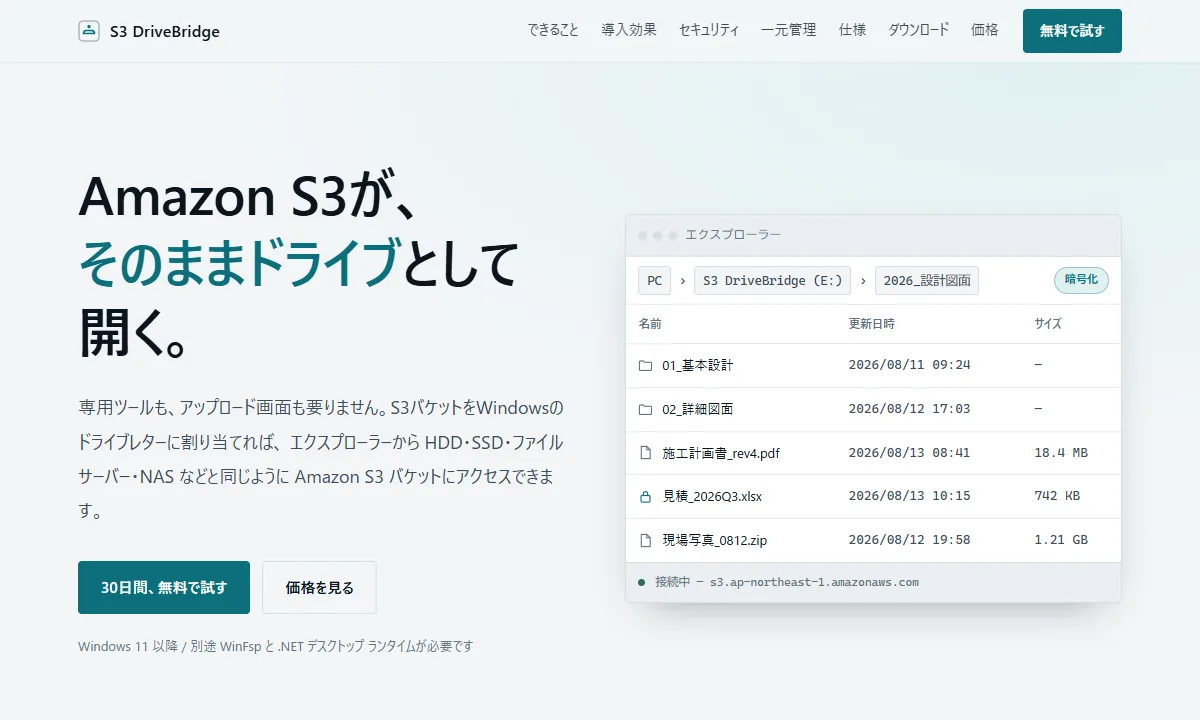
Task: Click the 接続中 status bar text
Action: tap(787, 582)
